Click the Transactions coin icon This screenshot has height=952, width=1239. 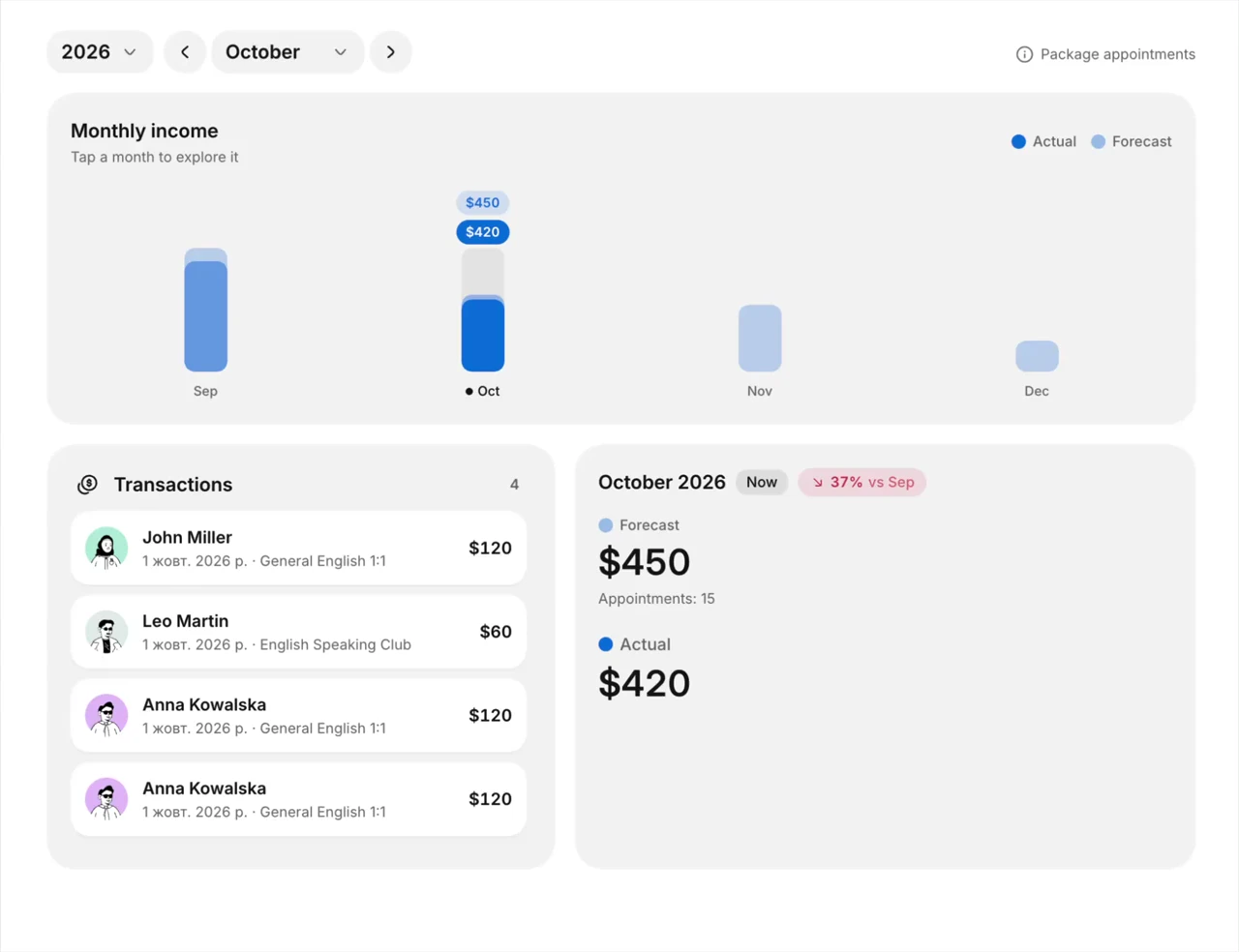point(87,484)
